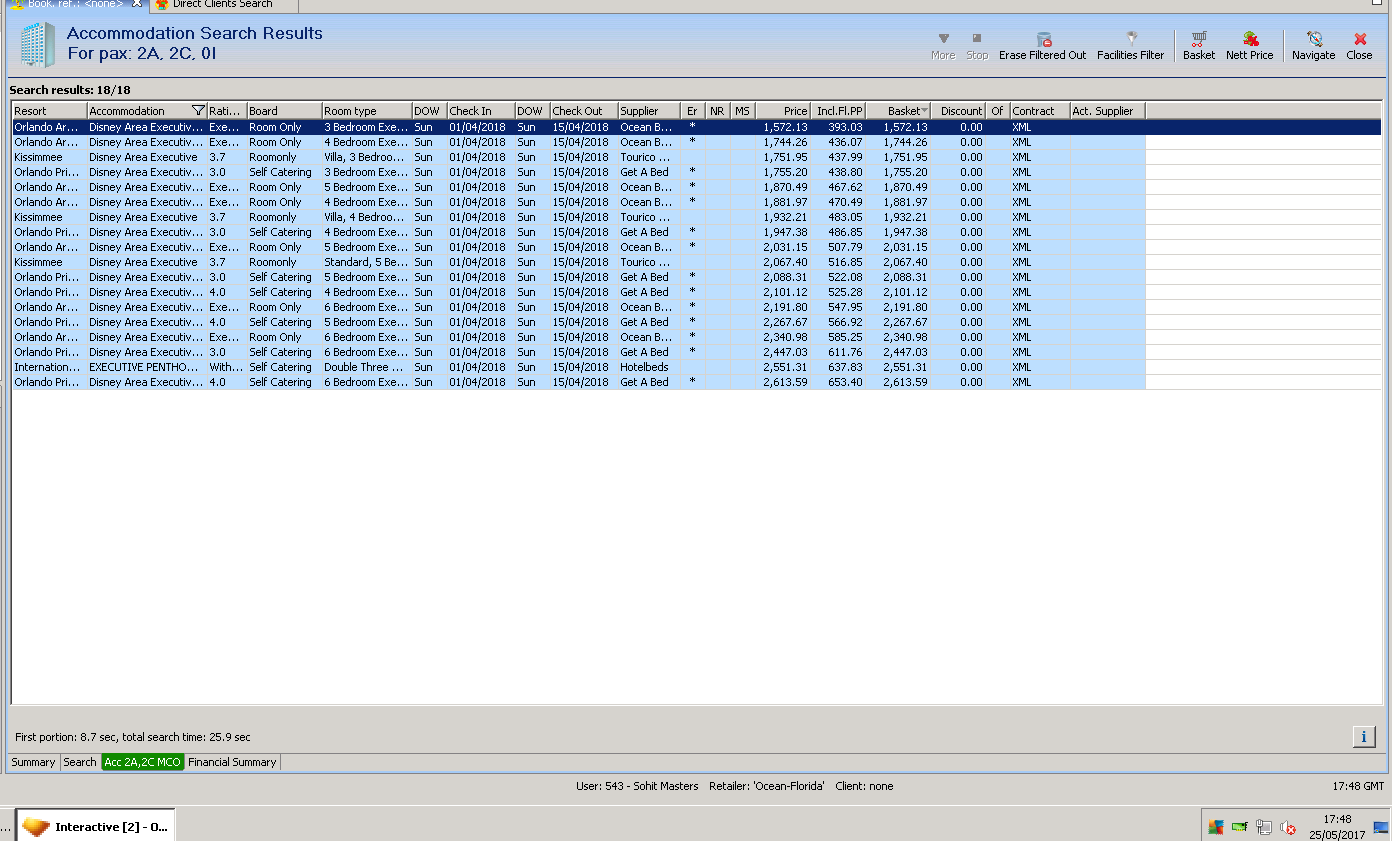Image resolution: width=1392 pixels, height=841 pixels.
Task: Click the 'Standard, 5 Be...' room type cell
Action: (367, 262)
